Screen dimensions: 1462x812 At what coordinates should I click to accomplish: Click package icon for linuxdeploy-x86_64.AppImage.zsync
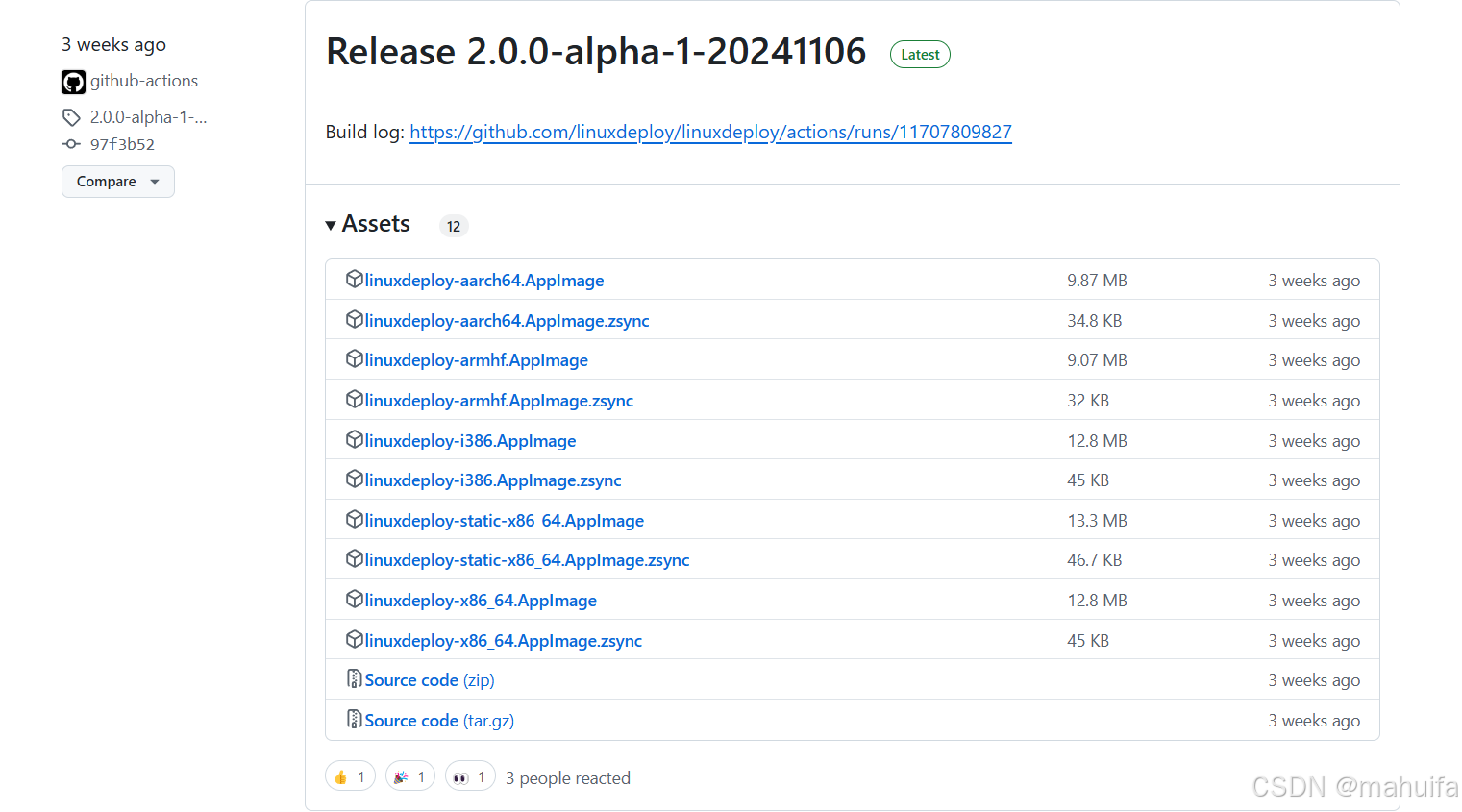point(355,640)
